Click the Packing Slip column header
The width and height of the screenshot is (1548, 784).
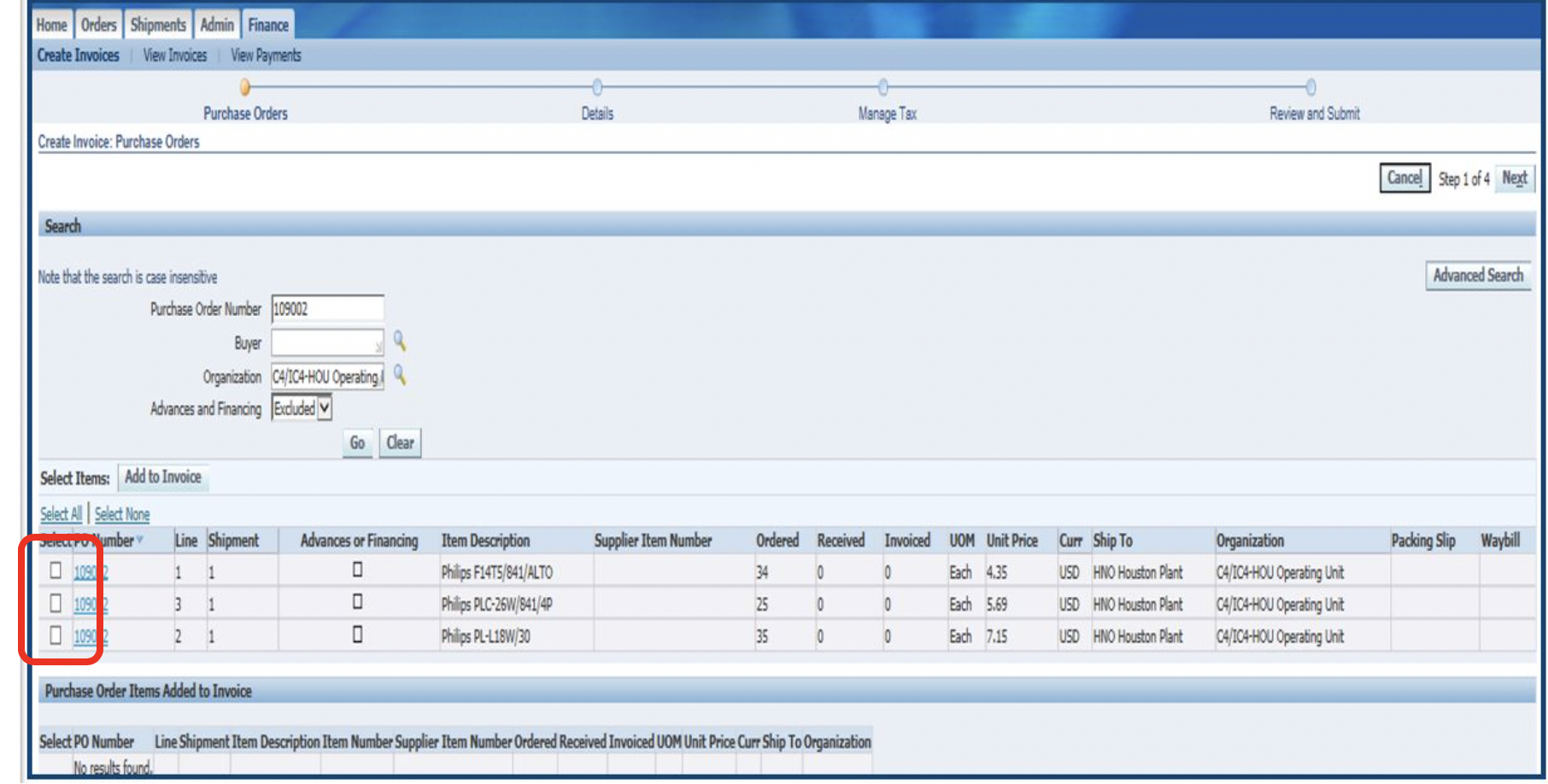tap(1423, 541)
